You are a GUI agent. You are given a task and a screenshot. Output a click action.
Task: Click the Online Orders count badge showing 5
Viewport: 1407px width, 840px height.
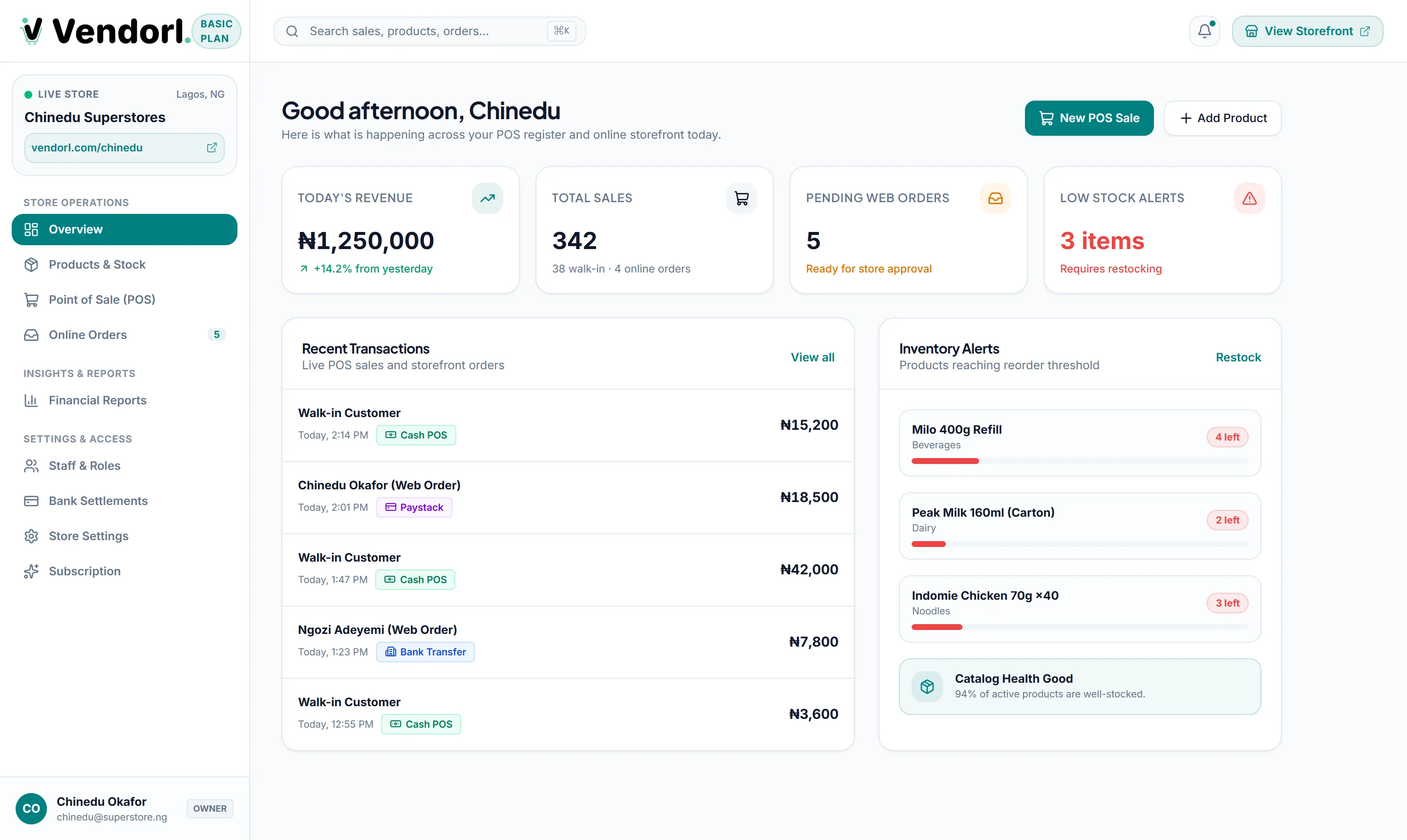(x=216, y=335)
